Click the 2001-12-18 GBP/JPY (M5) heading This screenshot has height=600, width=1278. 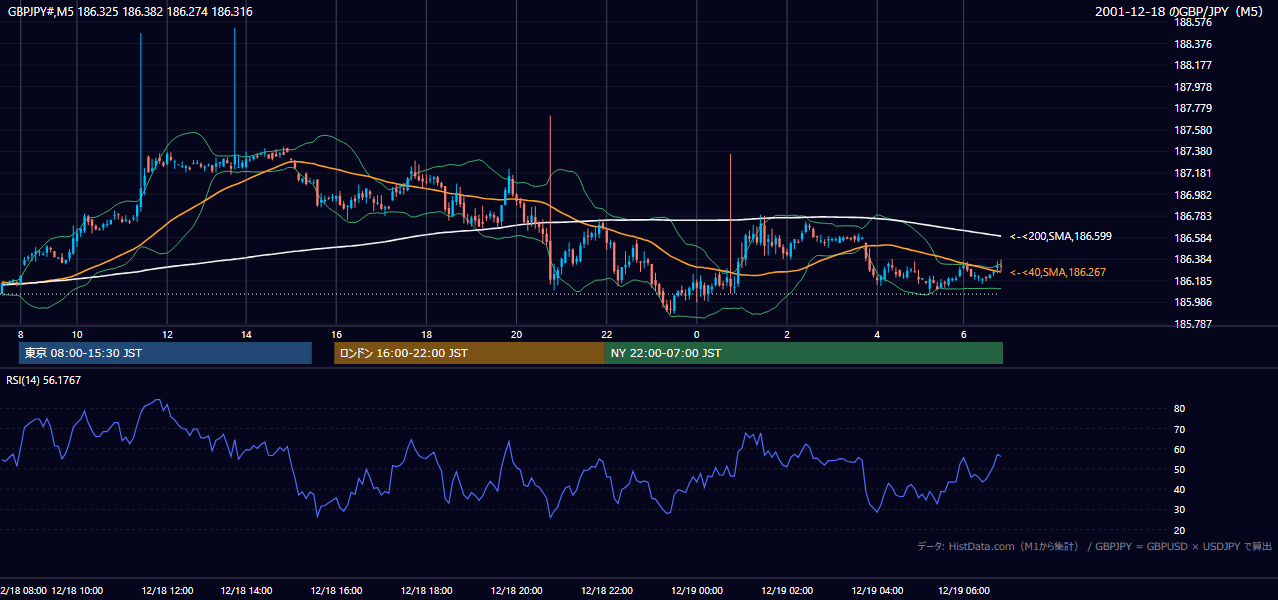click(x=1180, y=12)
